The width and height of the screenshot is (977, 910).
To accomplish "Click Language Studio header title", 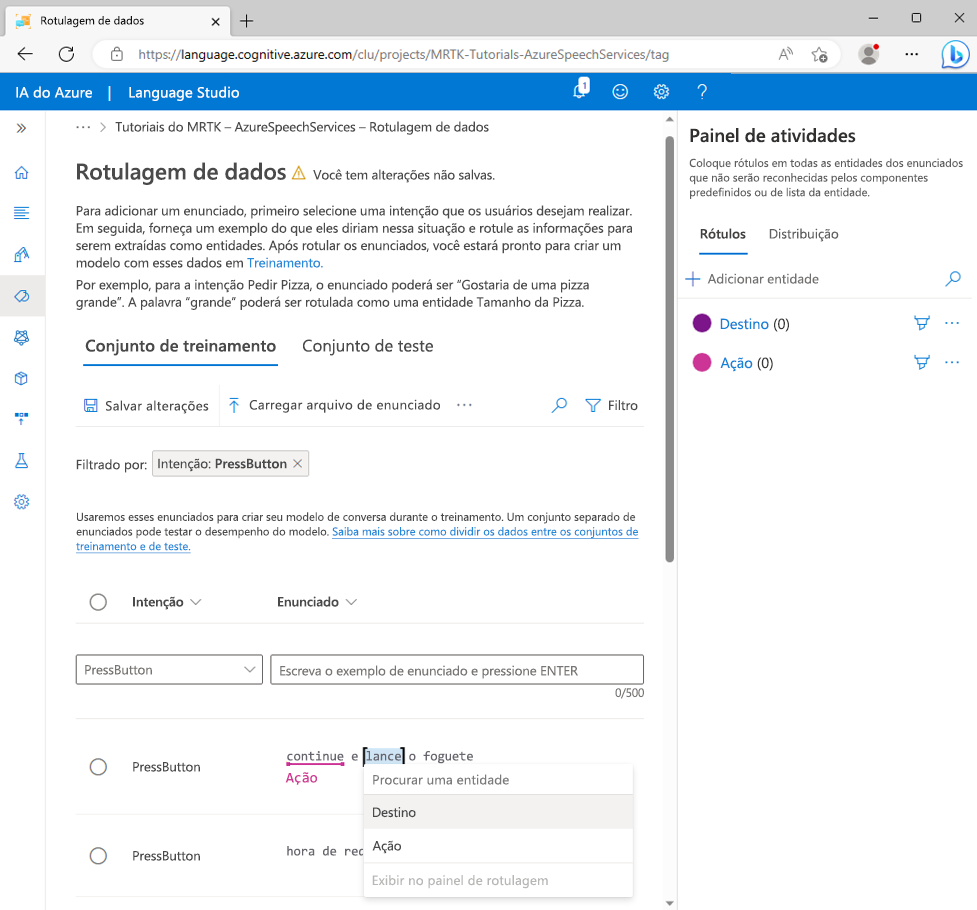I will [x=184, y=92].
